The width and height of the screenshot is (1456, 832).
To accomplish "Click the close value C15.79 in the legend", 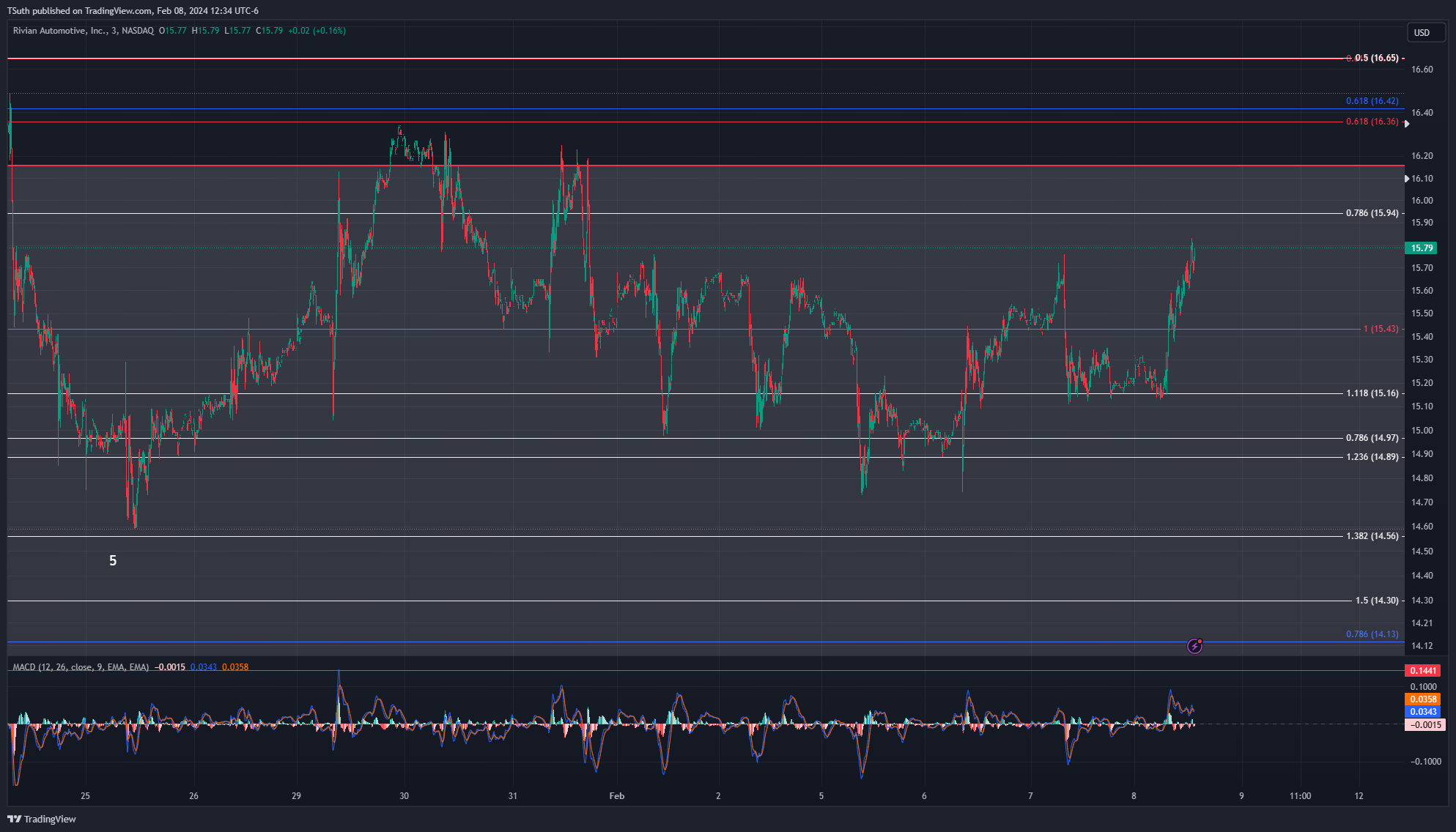I will coord(270,31).
